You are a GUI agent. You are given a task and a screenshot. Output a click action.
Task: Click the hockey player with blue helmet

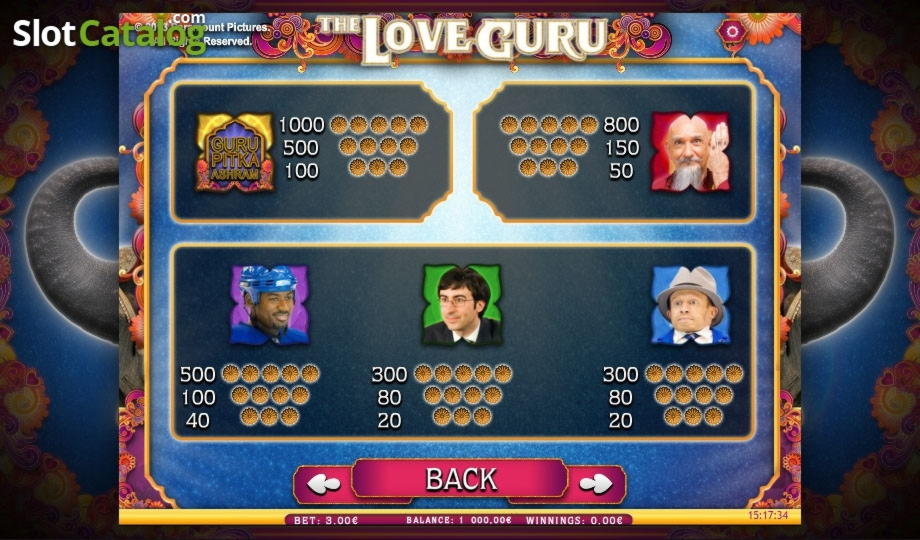coord(269,305)
